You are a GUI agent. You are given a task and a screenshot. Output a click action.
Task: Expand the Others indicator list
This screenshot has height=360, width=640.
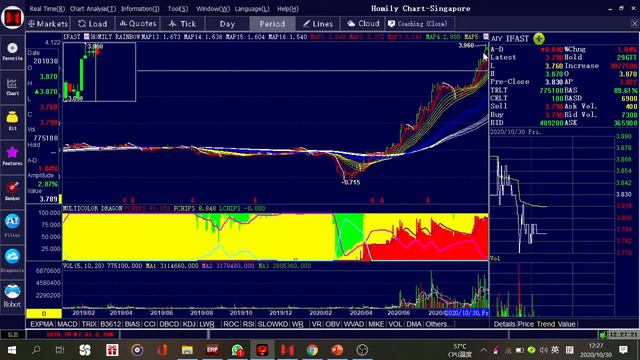point(436,324)
